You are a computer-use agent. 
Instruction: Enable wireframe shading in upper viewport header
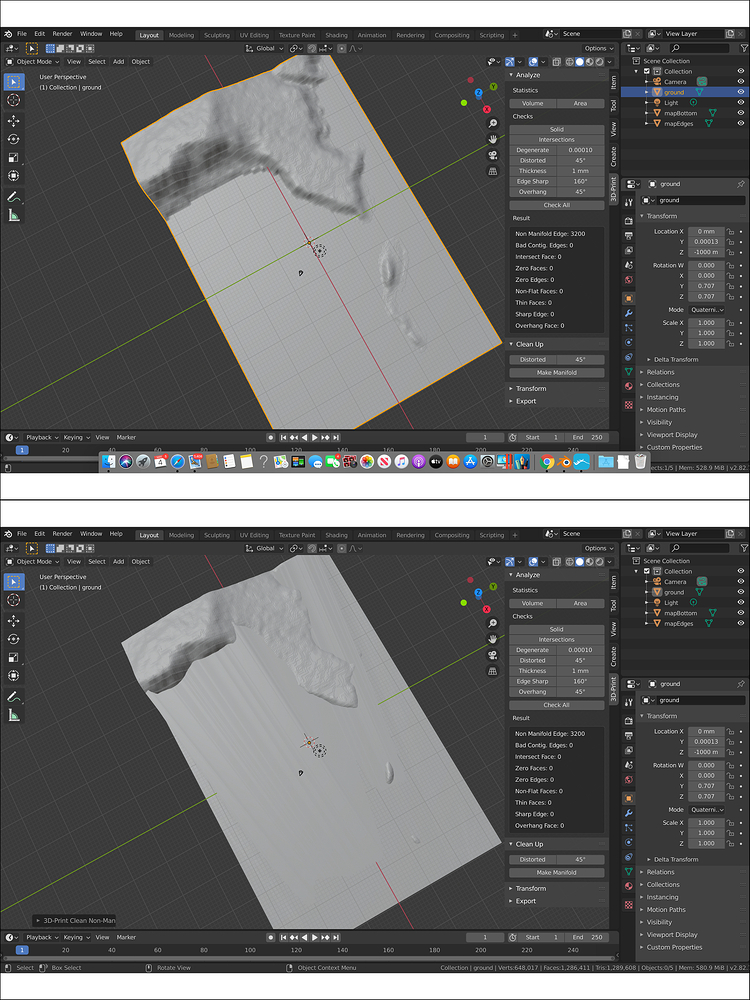570,62
